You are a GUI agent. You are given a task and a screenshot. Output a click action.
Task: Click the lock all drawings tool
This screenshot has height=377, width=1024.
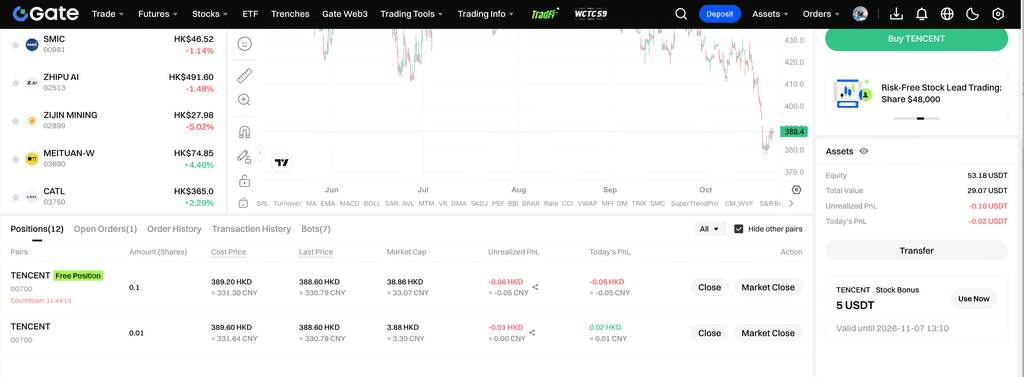click(x=244, y=181)
